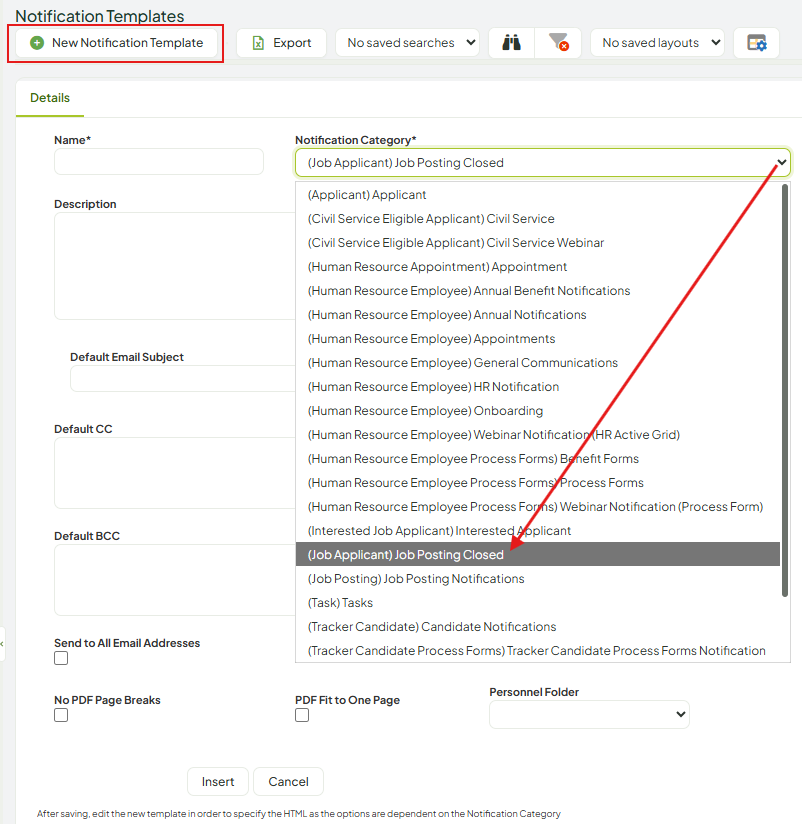Open the layout settings gear icon

pos(756,43)
